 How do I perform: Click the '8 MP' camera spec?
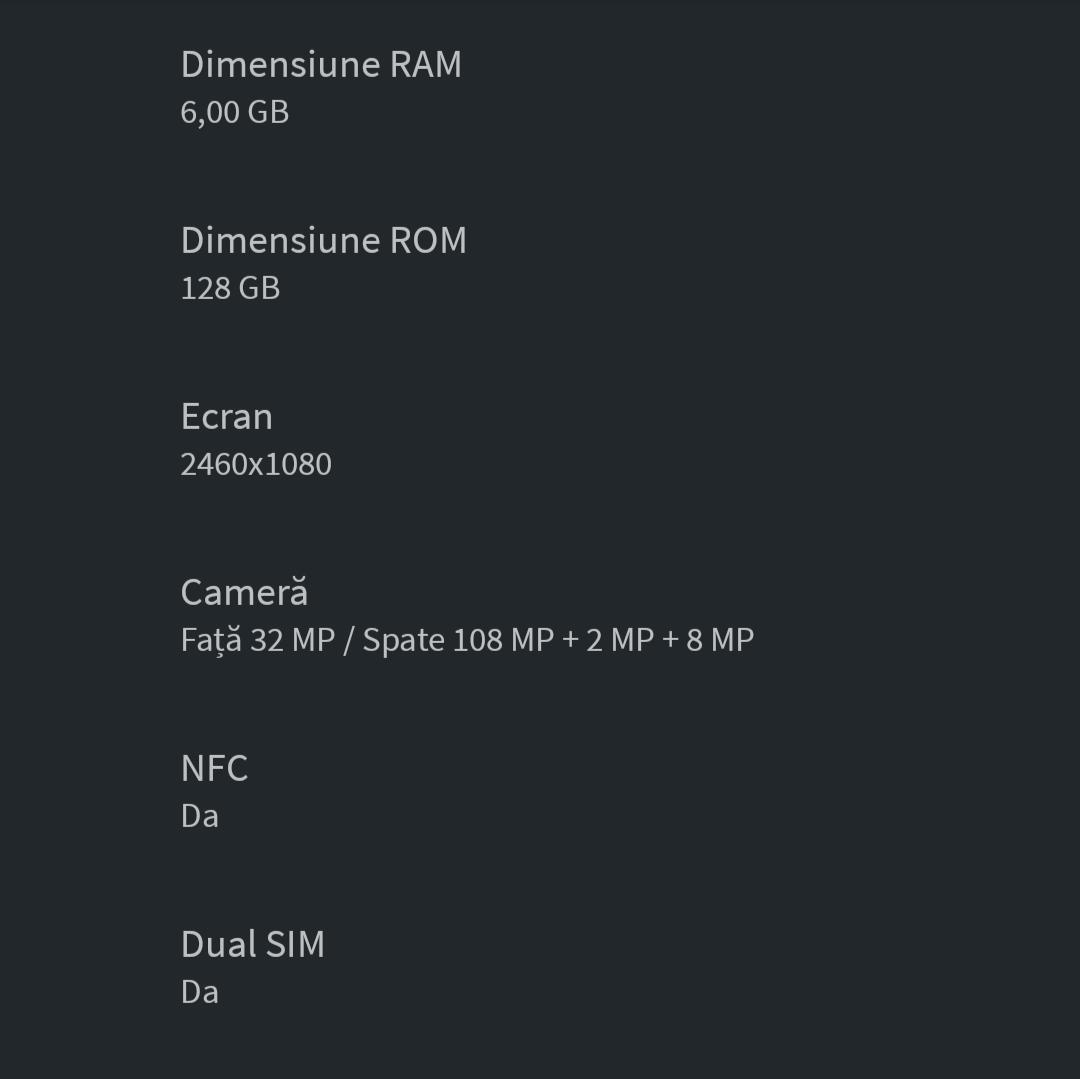coord(719,640)
